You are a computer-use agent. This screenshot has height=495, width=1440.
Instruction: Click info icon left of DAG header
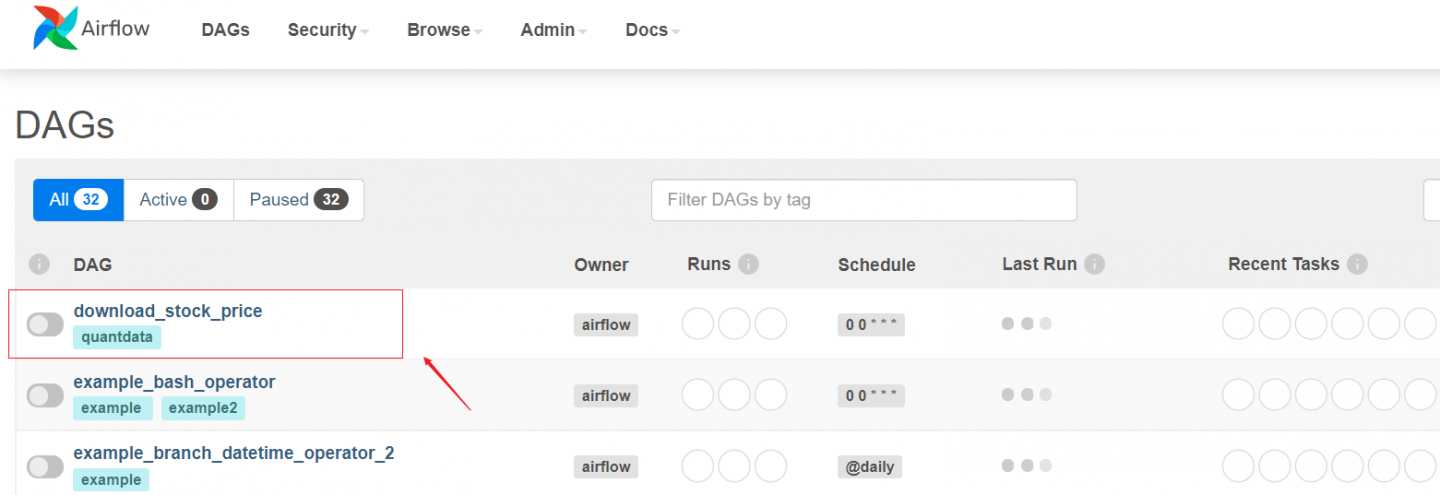click(39, 265)
